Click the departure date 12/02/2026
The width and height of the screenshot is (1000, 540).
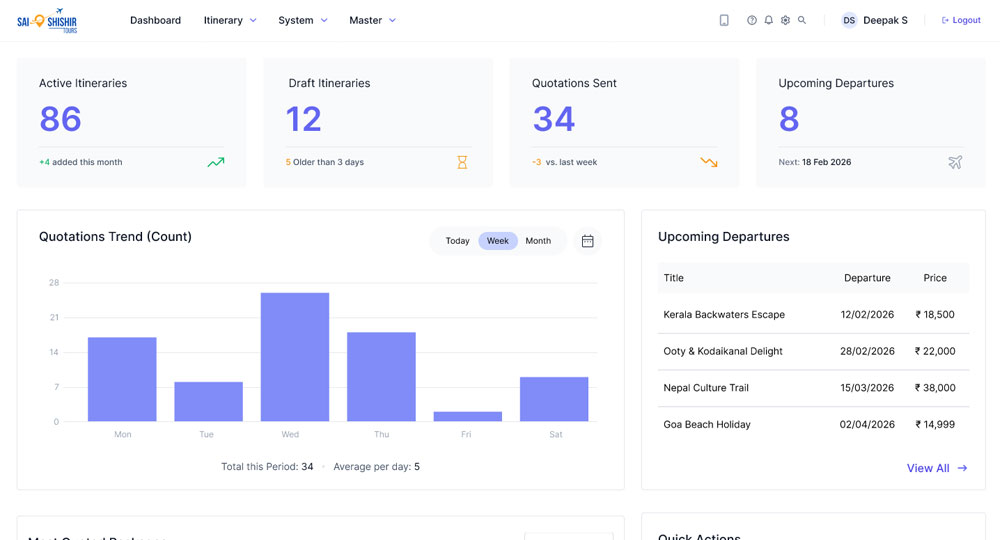point(867,314)
